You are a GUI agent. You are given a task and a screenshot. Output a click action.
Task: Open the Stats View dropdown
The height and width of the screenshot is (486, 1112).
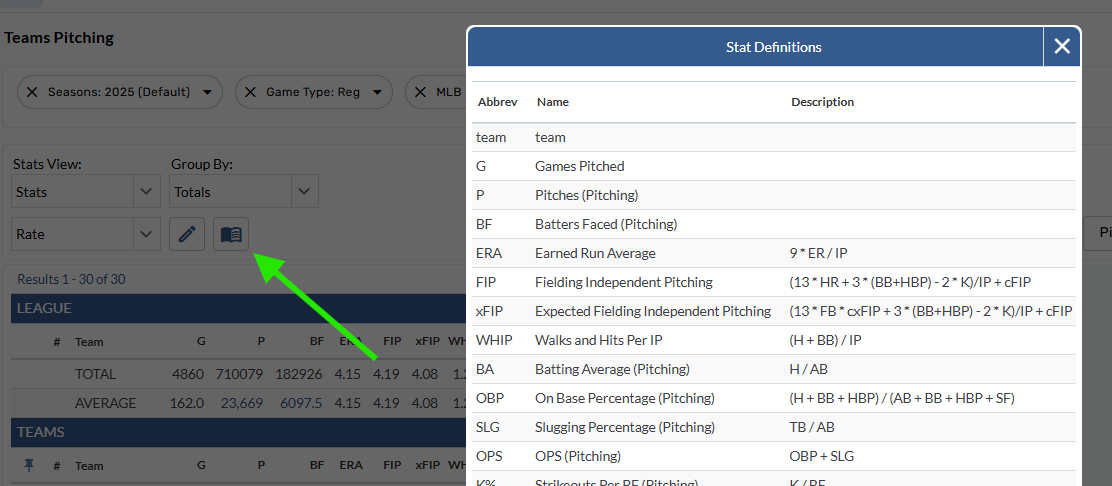click(x=86, y=191)
